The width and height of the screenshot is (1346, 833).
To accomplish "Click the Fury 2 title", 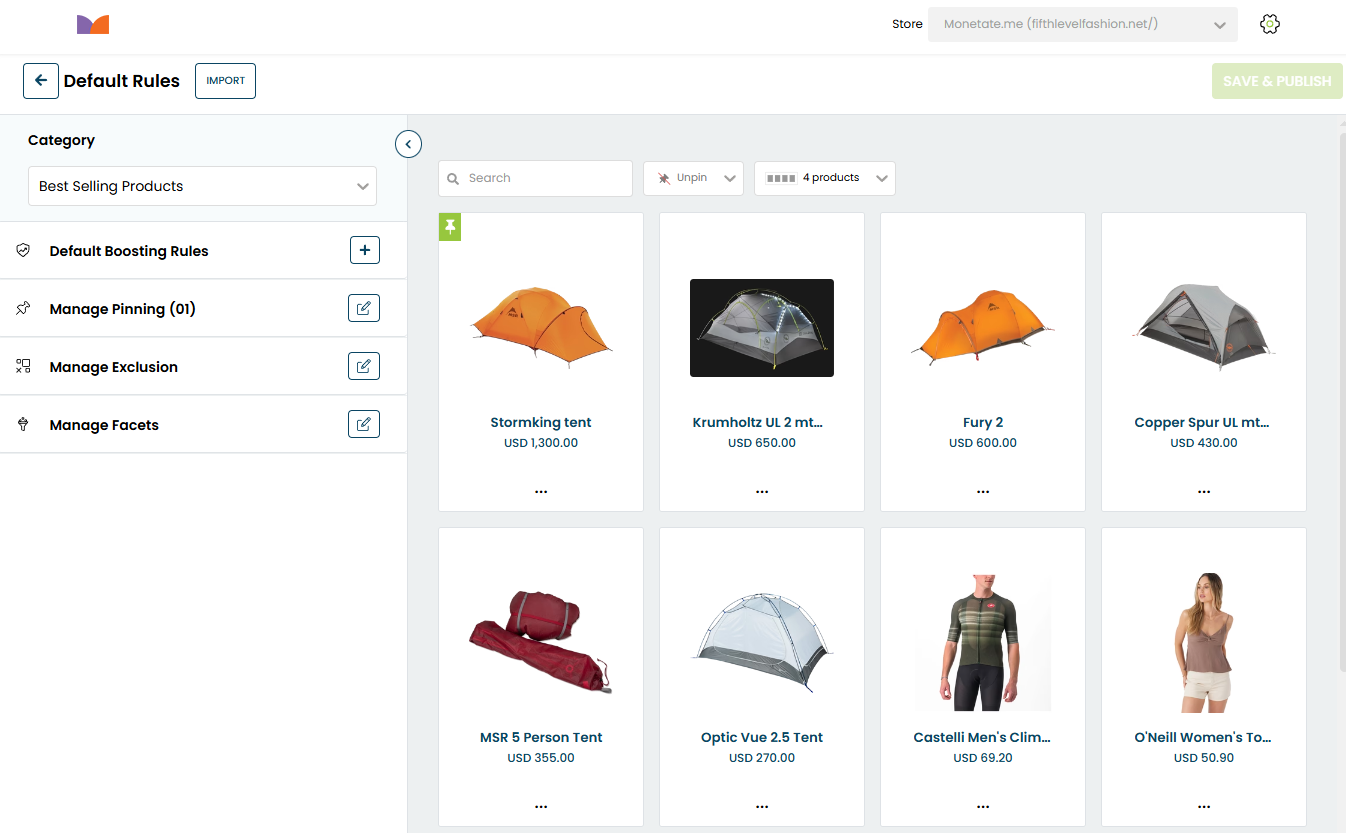I will [x=983, y=422].
